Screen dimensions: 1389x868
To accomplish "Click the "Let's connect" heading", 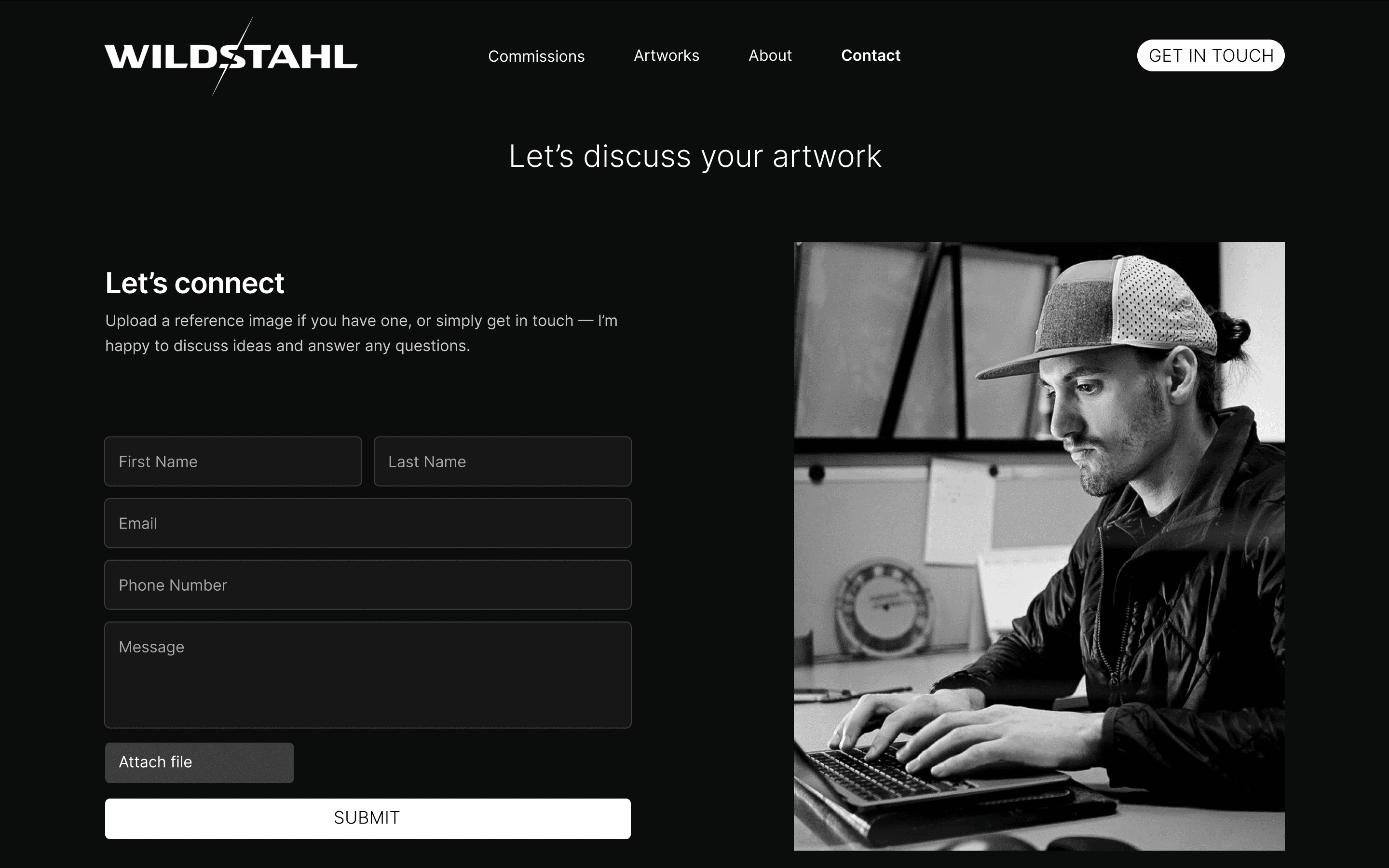I will [194, 283].
